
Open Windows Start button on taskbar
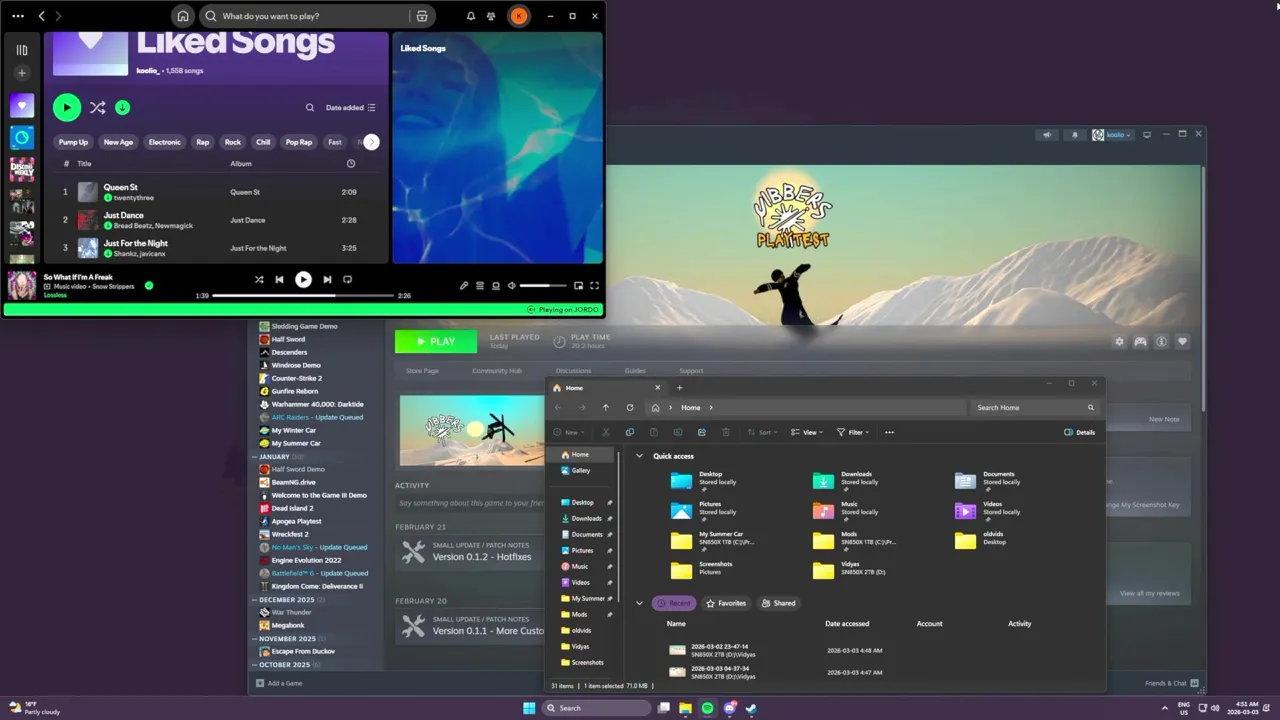(529, 708)
